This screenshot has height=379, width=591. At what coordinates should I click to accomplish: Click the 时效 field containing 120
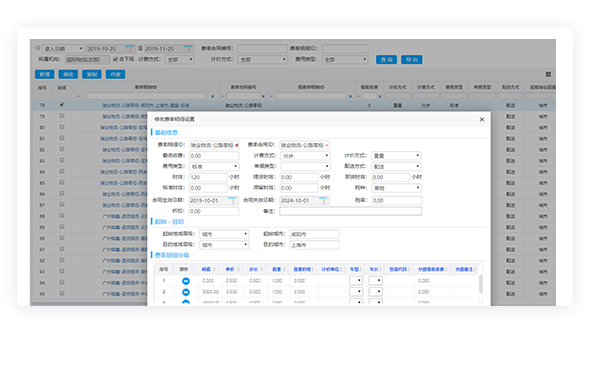tap(208, 177)
